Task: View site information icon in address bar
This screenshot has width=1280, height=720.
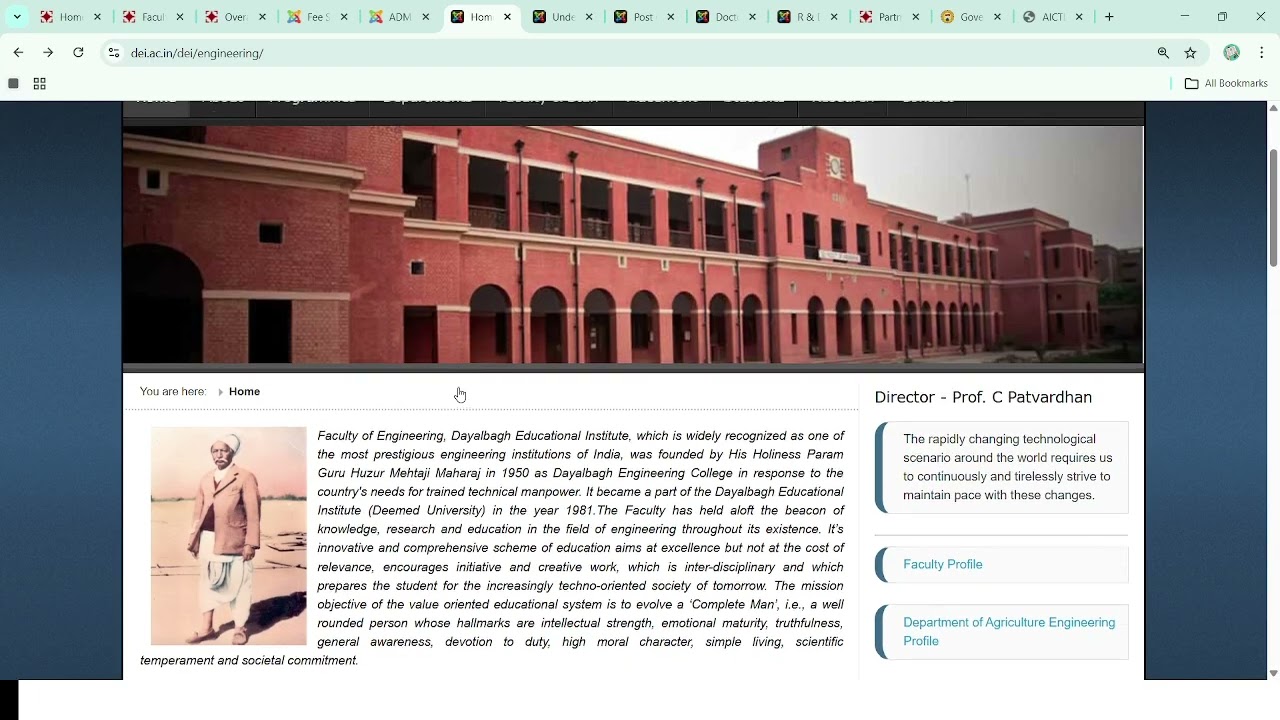Action: tap(114, 53)
